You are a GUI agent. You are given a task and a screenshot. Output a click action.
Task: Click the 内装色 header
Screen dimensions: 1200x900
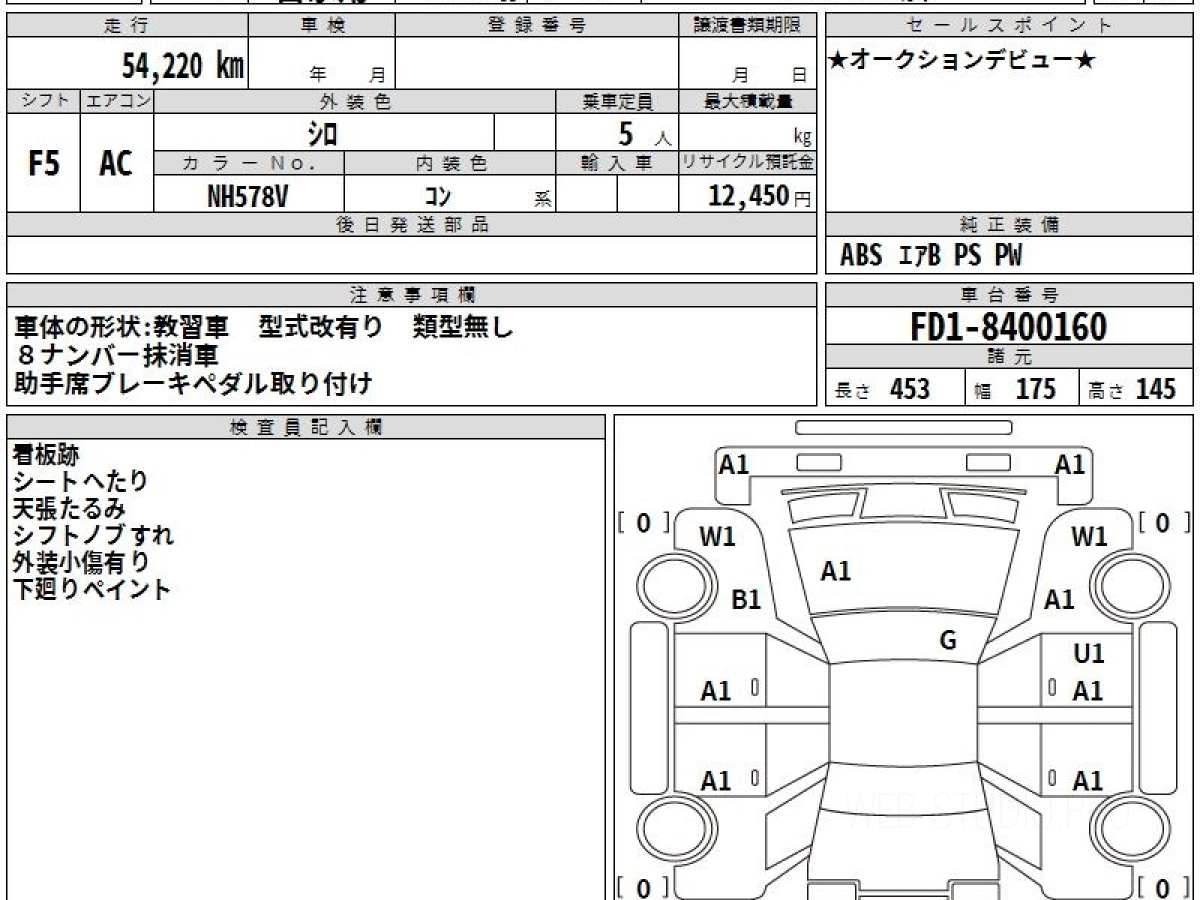pos(450,163)
